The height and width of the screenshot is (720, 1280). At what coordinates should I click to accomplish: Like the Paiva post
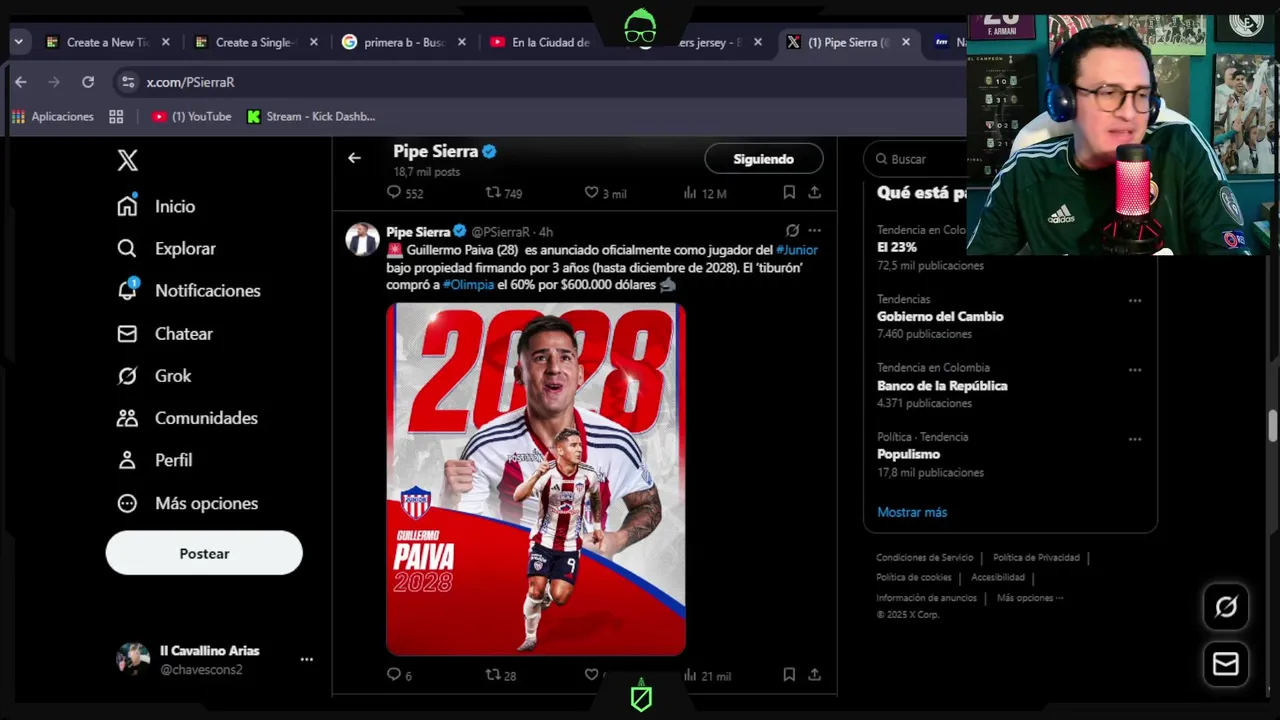point(591,675)
